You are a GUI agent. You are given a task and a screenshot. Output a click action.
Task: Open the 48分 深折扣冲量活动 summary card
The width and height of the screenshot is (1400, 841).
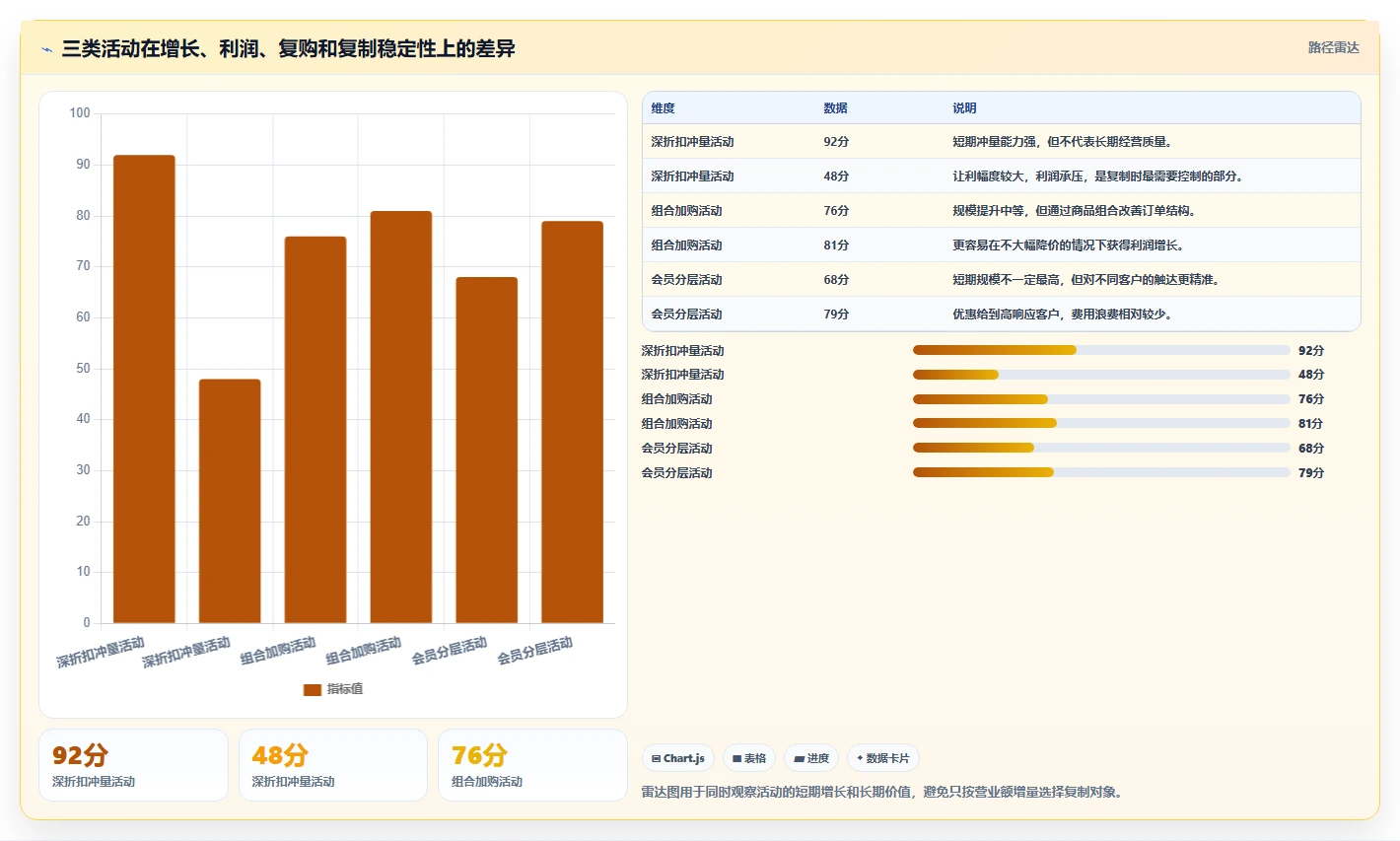click(333, 765)
